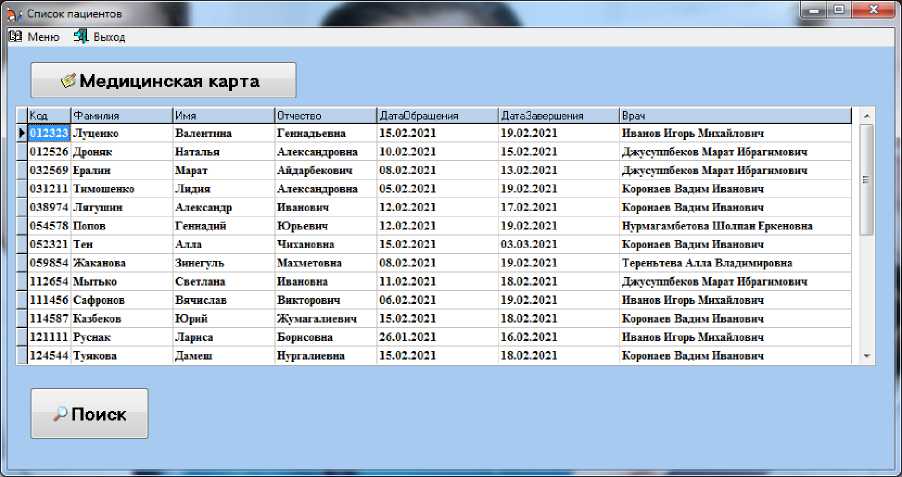Click the scrollbar up arrow of the table
Screen dimensions: 902x477
(x=867, y=116)
